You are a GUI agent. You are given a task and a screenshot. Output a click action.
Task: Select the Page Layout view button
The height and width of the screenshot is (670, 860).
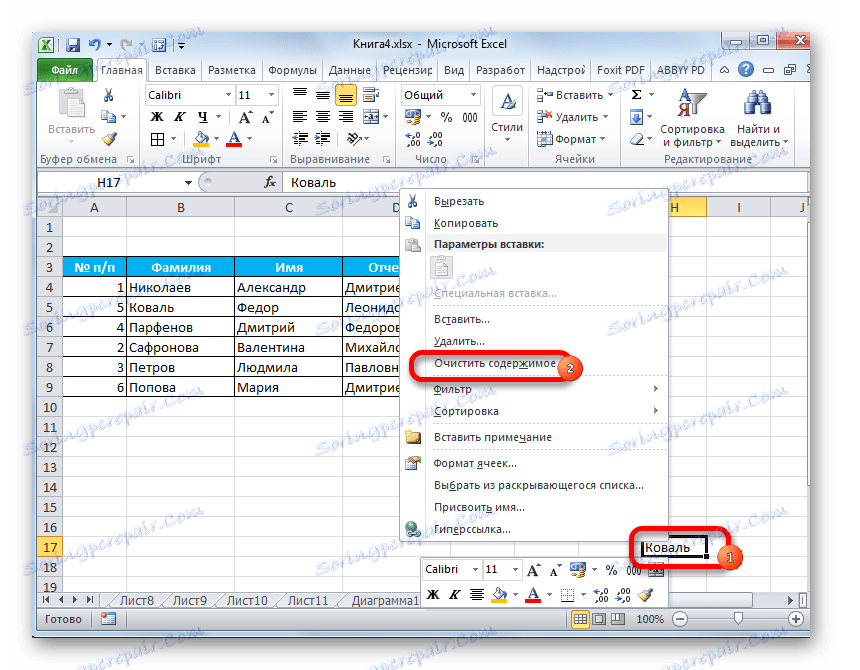pos(599,619)
